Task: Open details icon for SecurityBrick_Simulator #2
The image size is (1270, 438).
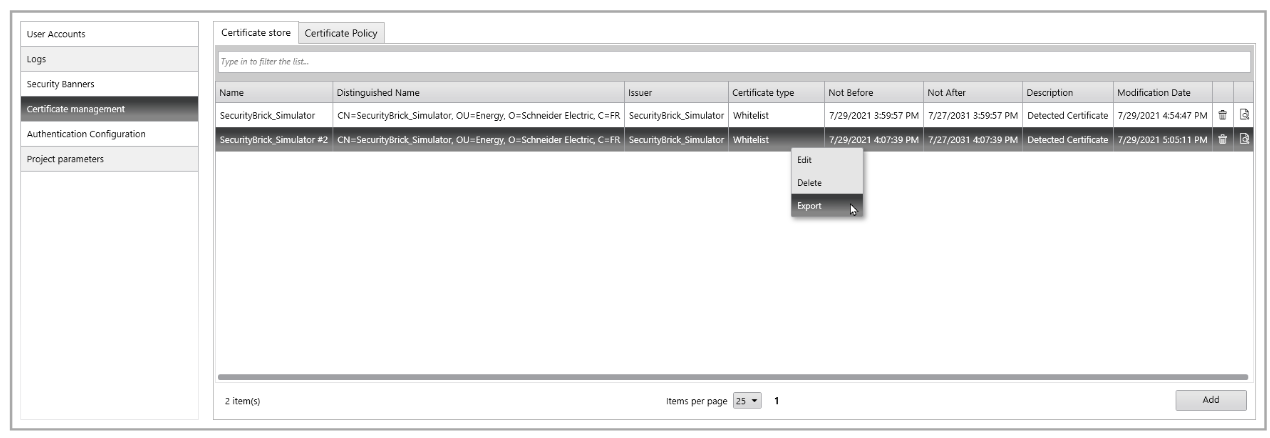Action: click(1244, 139)
